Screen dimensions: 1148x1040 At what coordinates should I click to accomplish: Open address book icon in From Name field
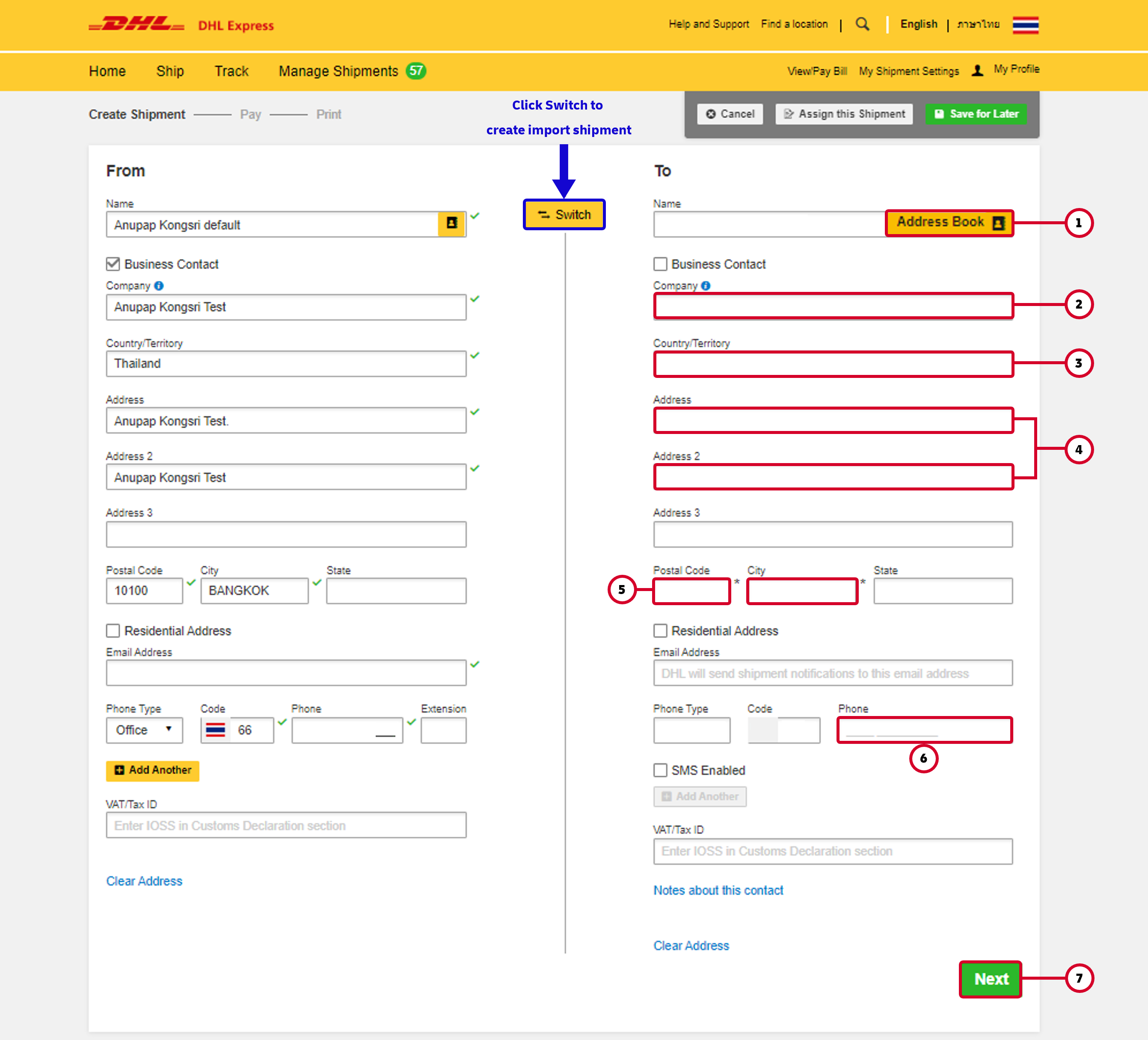tap(451, 224)
